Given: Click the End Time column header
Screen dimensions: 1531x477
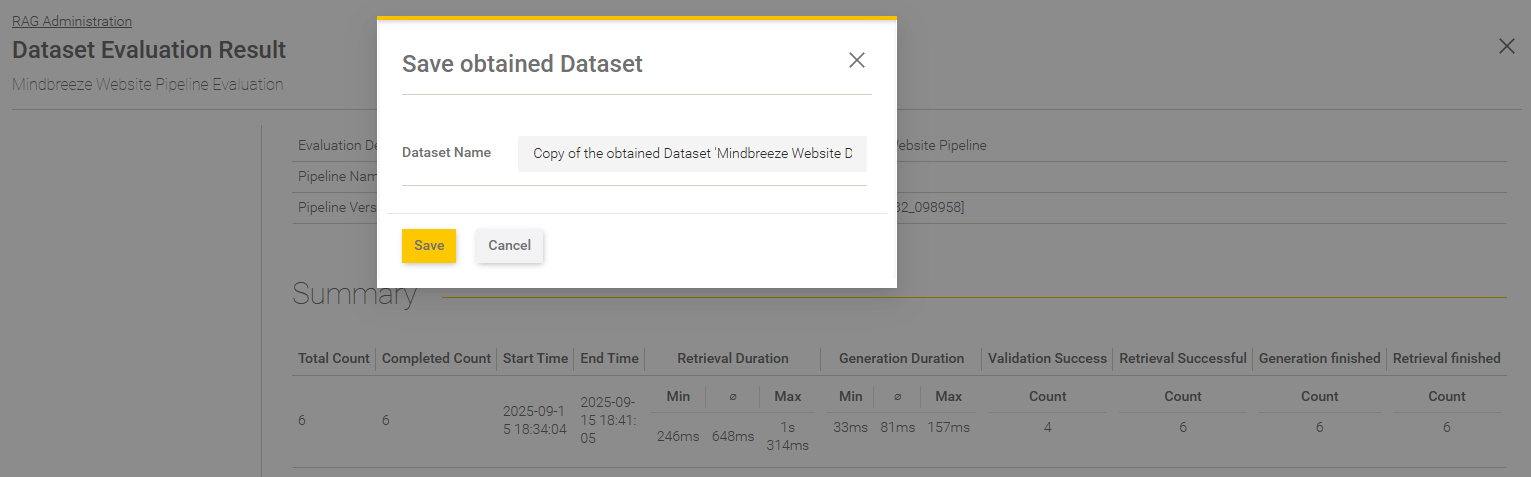Looking at the screenshot, I should click(609, 358).
